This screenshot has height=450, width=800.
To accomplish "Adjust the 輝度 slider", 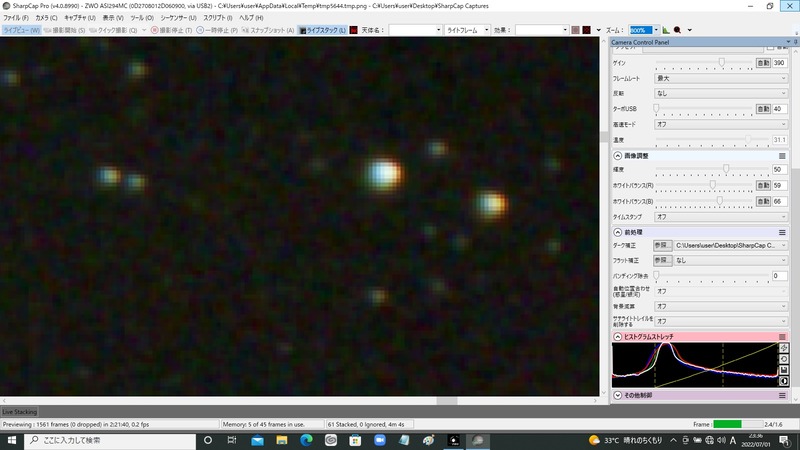I will tap(726, 169).
